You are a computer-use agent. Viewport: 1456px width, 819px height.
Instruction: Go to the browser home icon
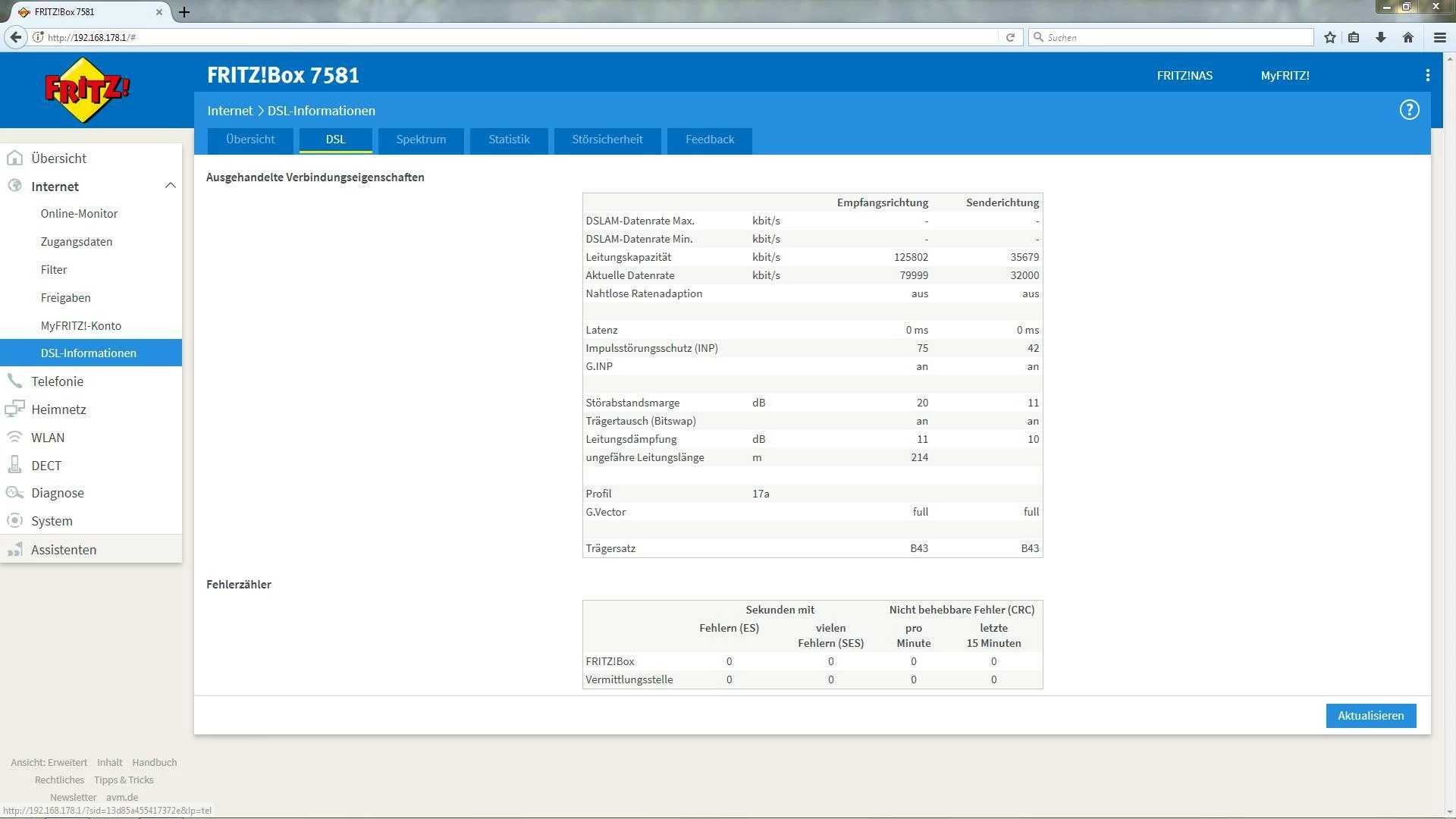(1408, 37)
